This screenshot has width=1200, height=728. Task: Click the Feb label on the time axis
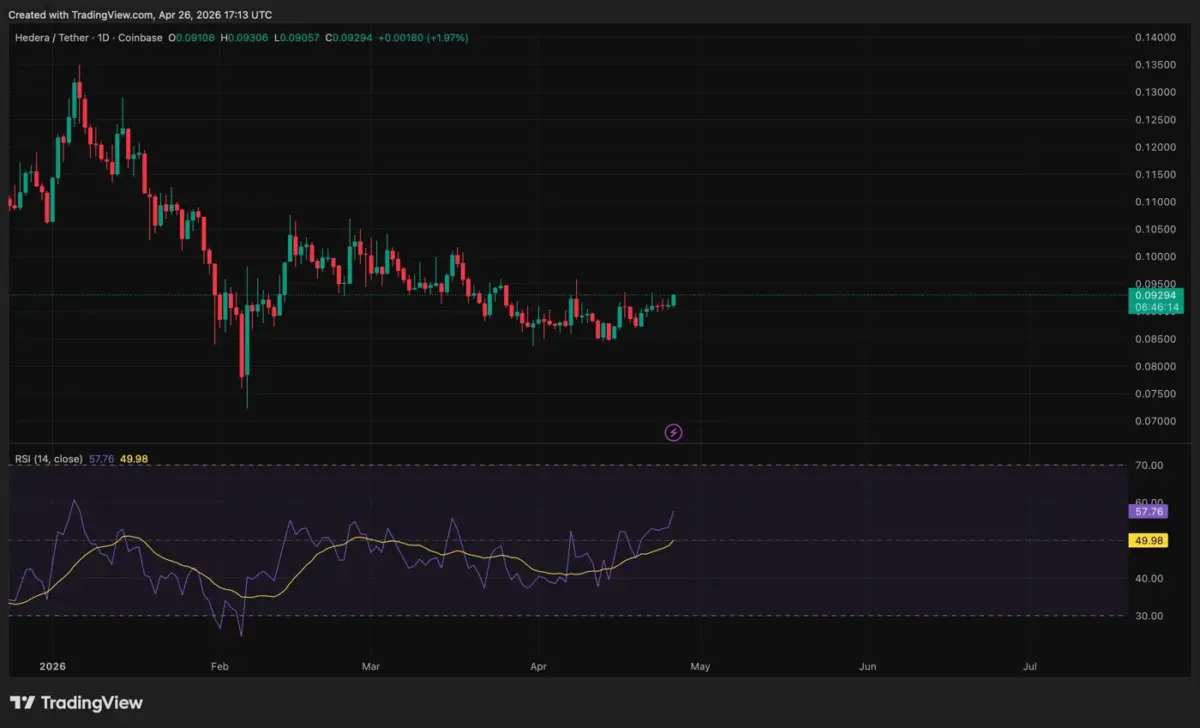tap(220, 665)
